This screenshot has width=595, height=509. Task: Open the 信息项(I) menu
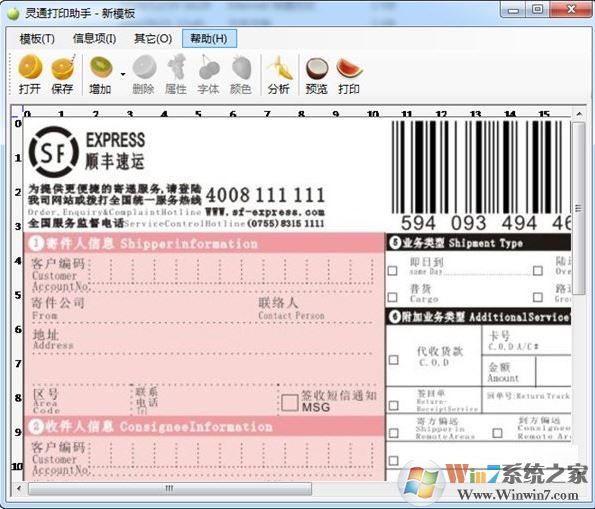click(94, 39)
